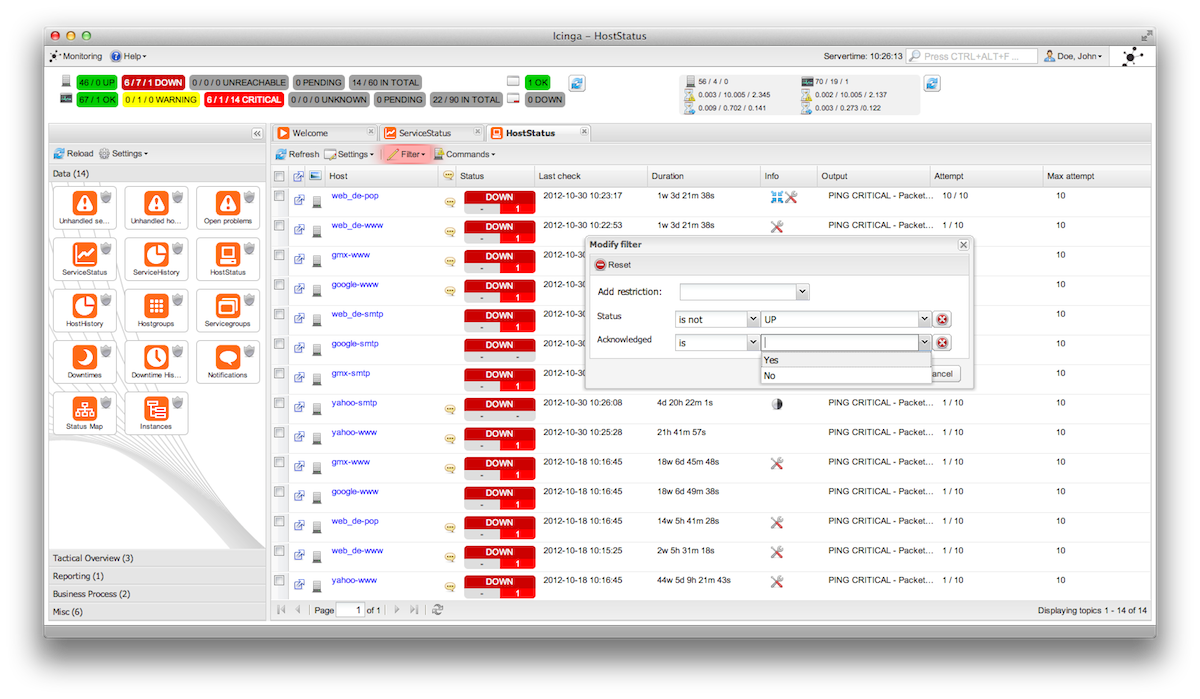Click the page number input field
This screenshot has width=1200, height=699.
(x=350, y=610)
